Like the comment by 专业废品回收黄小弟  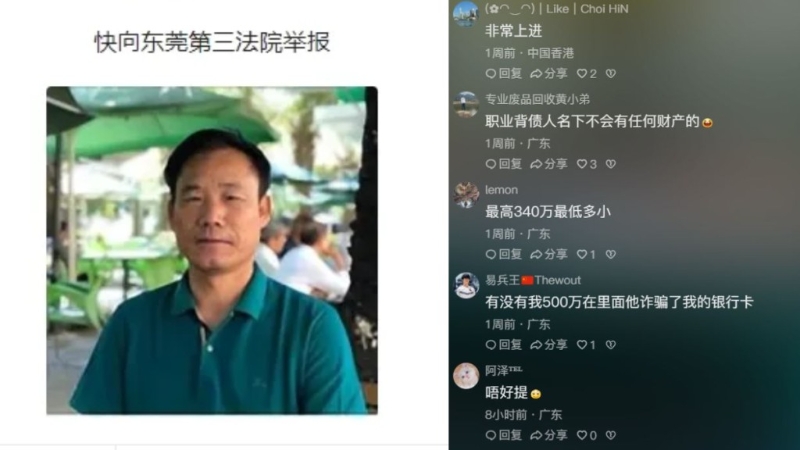pyautogui.click(x=586, y=164)
